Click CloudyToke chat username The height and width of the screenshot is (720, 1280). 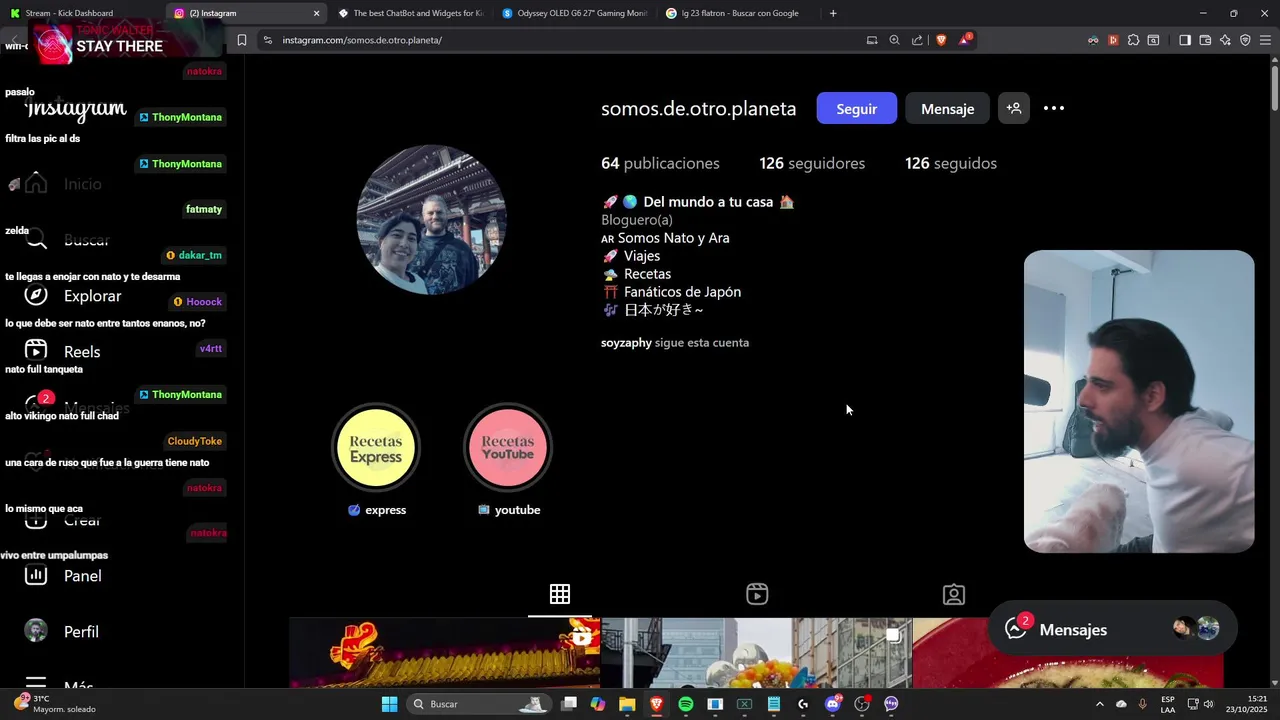point(195,441)
